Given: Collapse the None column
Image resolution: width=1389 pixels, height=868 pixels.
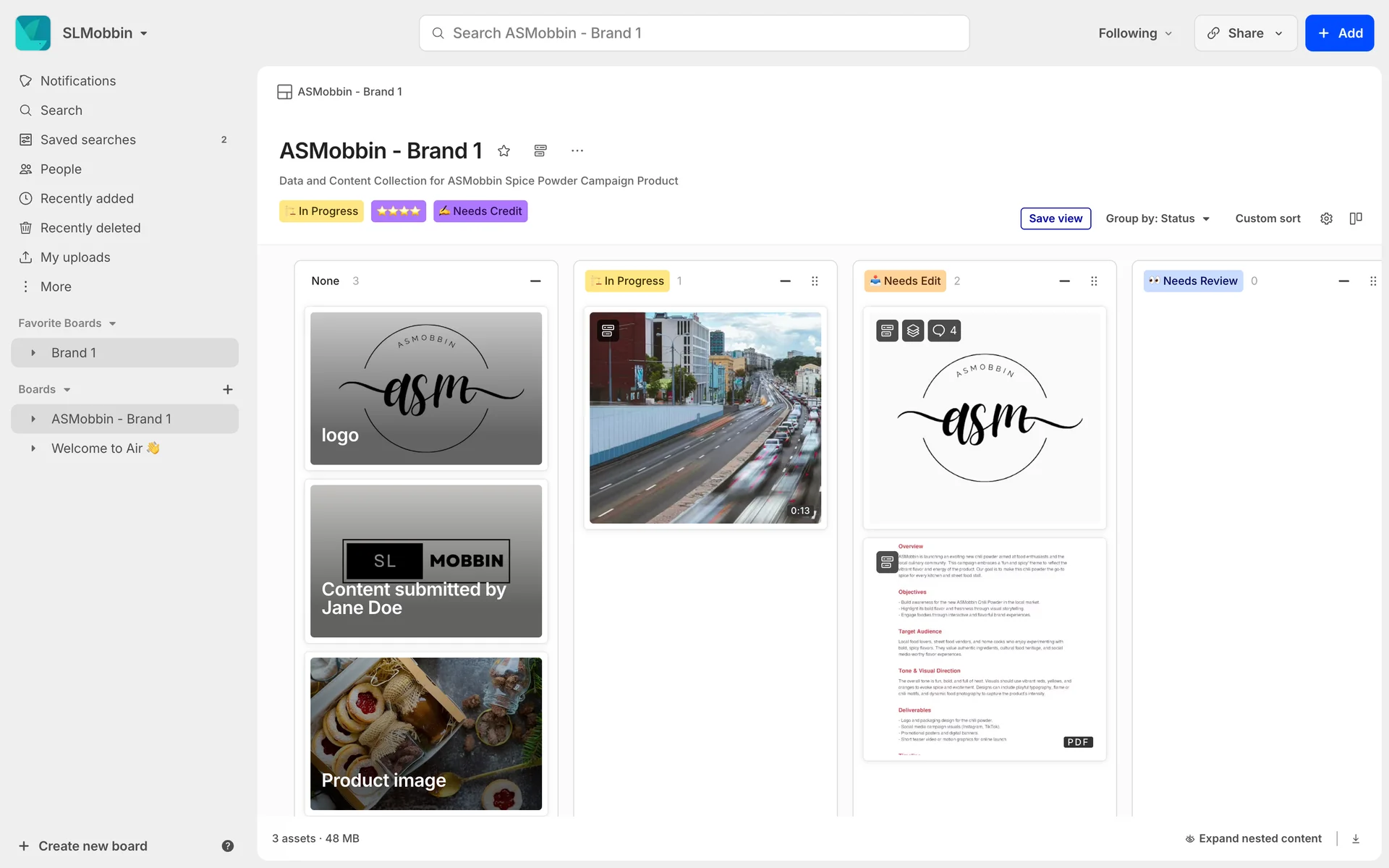Looking at the screenshot, I should tap(535, 281).
